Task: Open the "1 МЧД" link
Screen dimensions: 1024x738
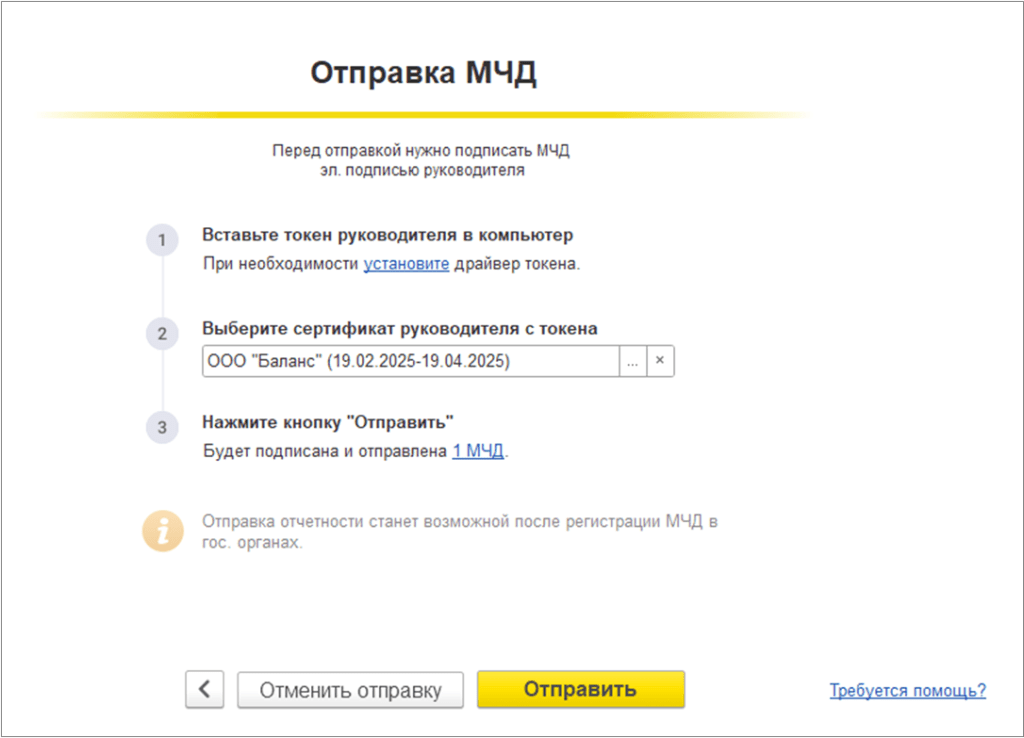Action: pyautogui.click(x=479, y=451)
